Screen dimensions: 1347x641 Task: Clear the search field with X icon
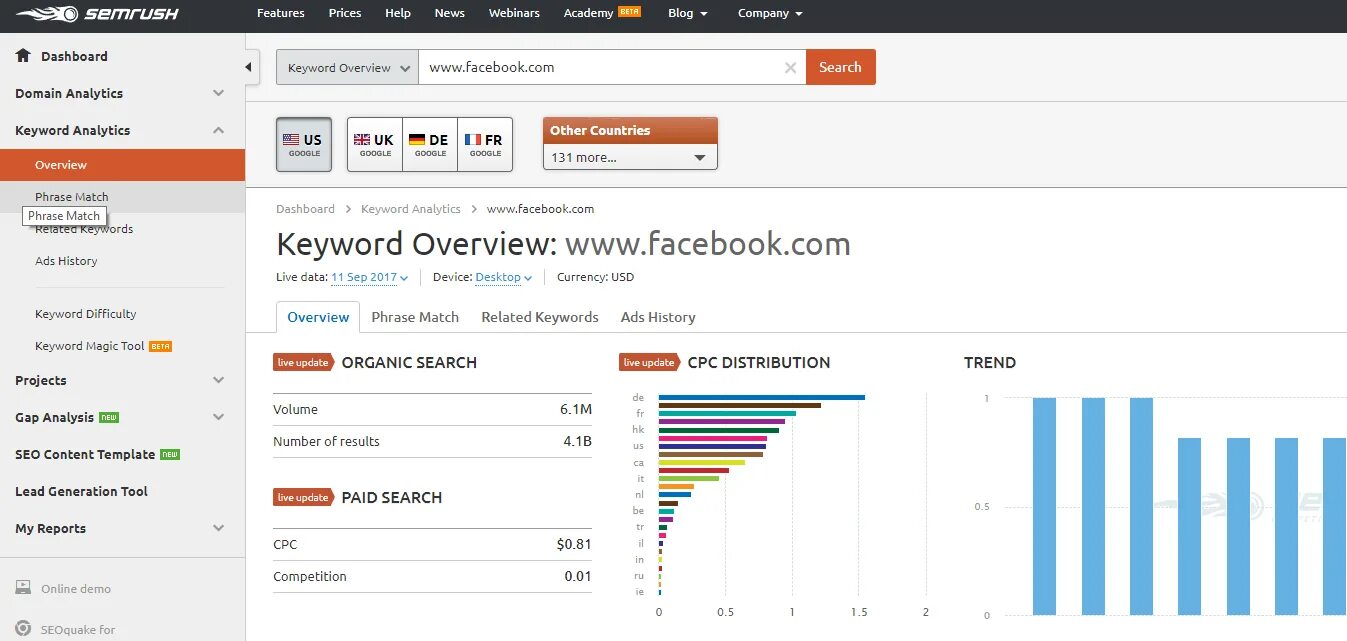(x=790, y=68)
